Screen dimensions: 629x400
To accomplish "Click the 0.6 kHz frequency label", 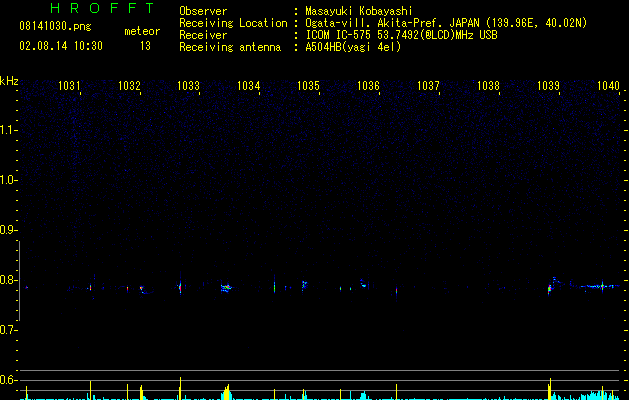I will [8, 380].
